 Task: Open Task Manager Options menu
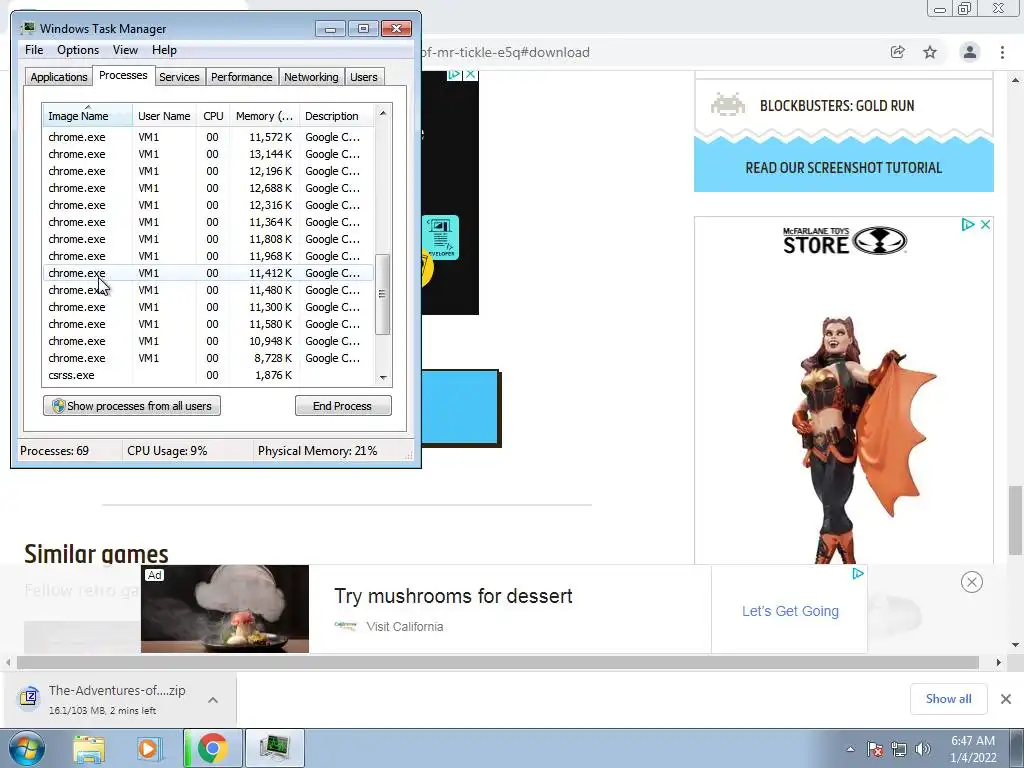tap(78, 50)
